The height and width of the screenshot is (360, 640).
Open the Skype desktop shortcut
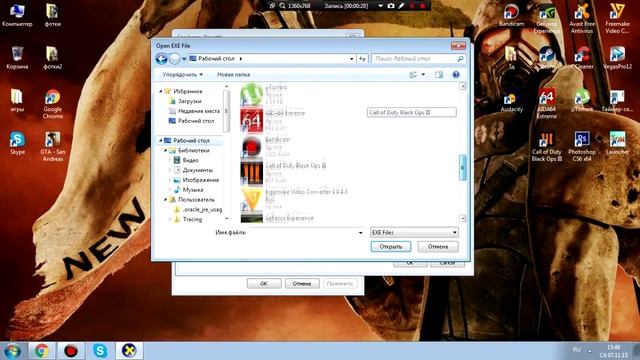(17, 143)
